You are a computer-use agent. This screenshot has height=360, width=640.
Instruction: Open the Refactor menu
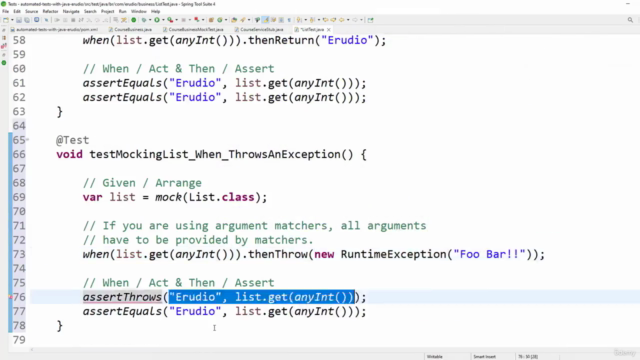tap(50, 11)
